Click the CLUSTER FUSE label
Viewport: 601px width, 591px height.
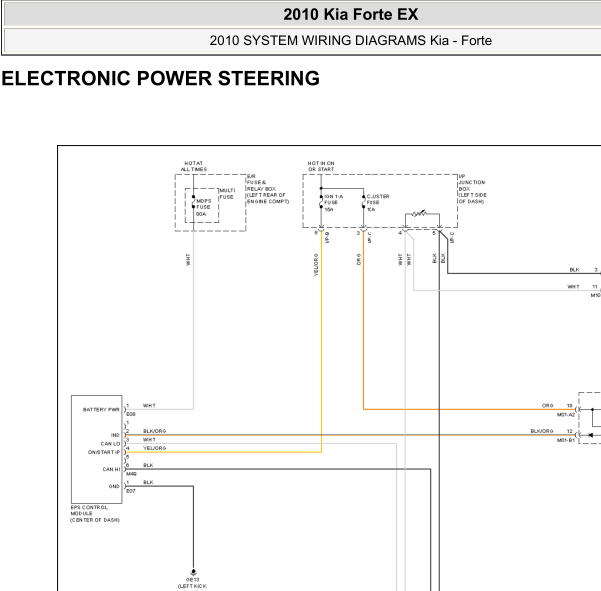(x=378, y=203)
